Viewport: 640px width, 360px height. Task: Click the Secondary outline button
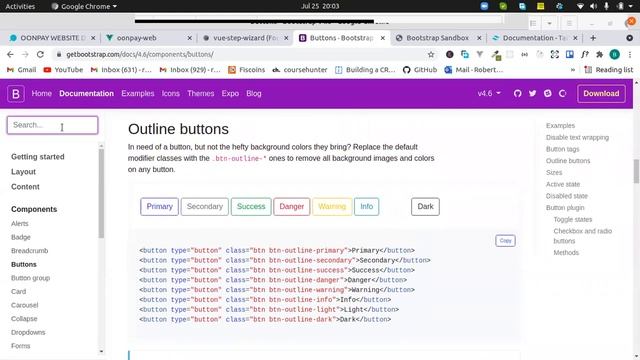[x=204, y=207]
